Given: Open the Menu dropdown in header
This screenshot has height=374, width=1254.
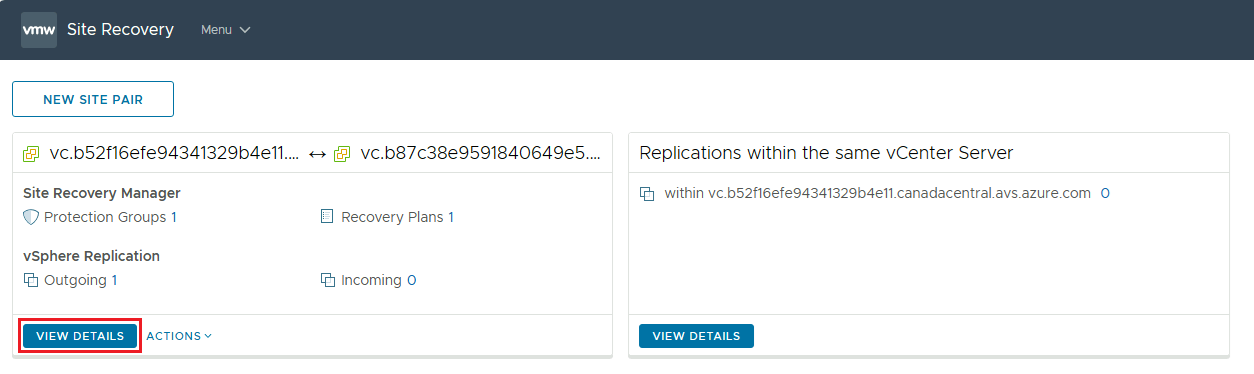Looking at the screenshot, I should click(x=225, y=30).
